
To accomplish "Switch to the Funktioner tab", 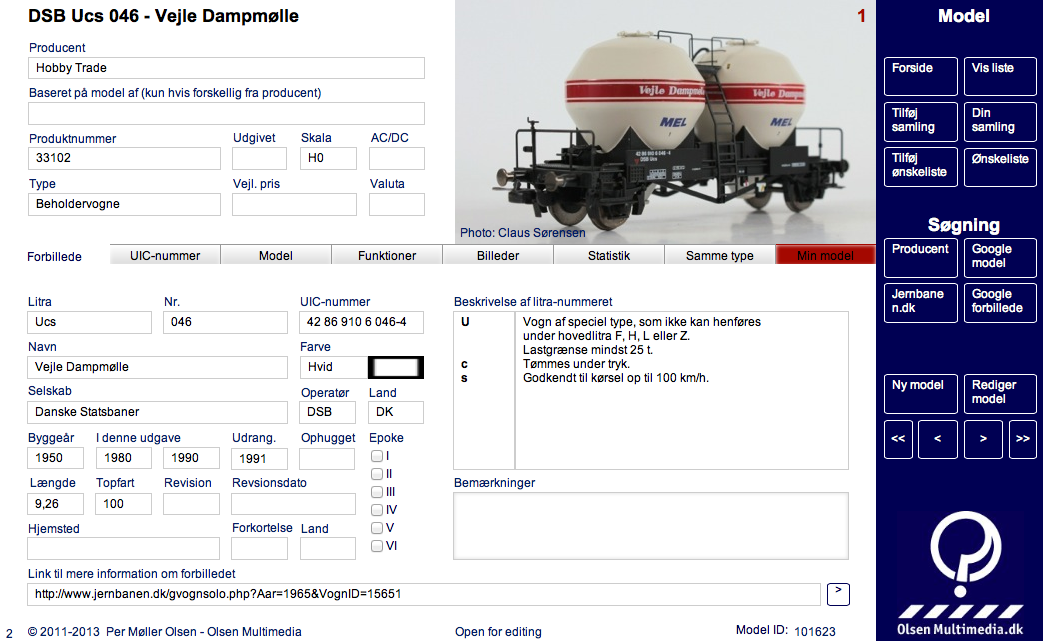I will coord(387,255).
